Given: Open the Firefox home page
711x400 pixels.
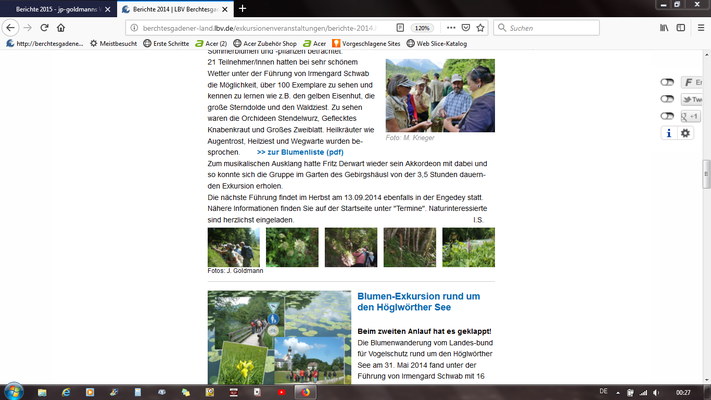Looking at the screenshot, I should [x=61, y=28].
